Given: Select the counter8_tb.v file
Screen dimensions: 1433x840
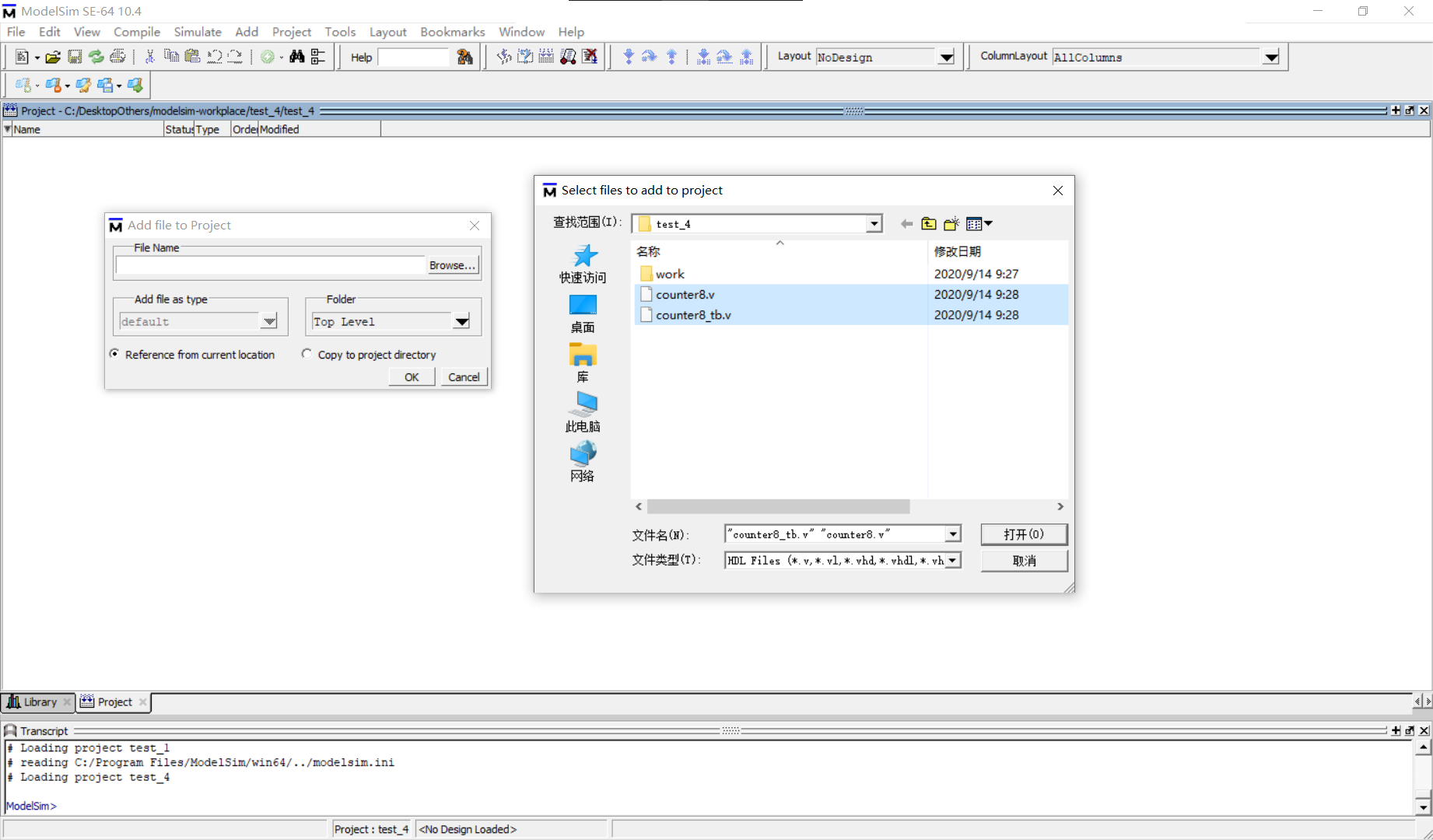Looking at the screenshot, I should click(851, 315).
